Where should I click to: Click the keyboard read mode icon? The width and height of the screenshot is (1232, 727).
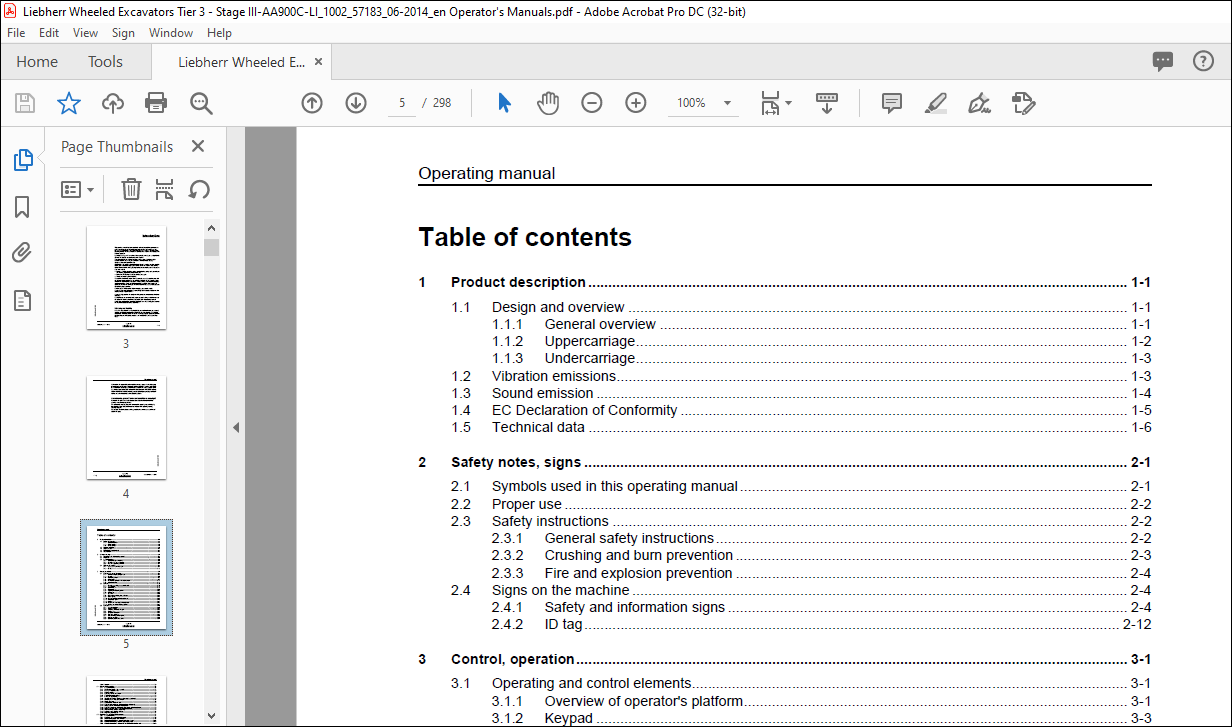click(x=827, y=103)
